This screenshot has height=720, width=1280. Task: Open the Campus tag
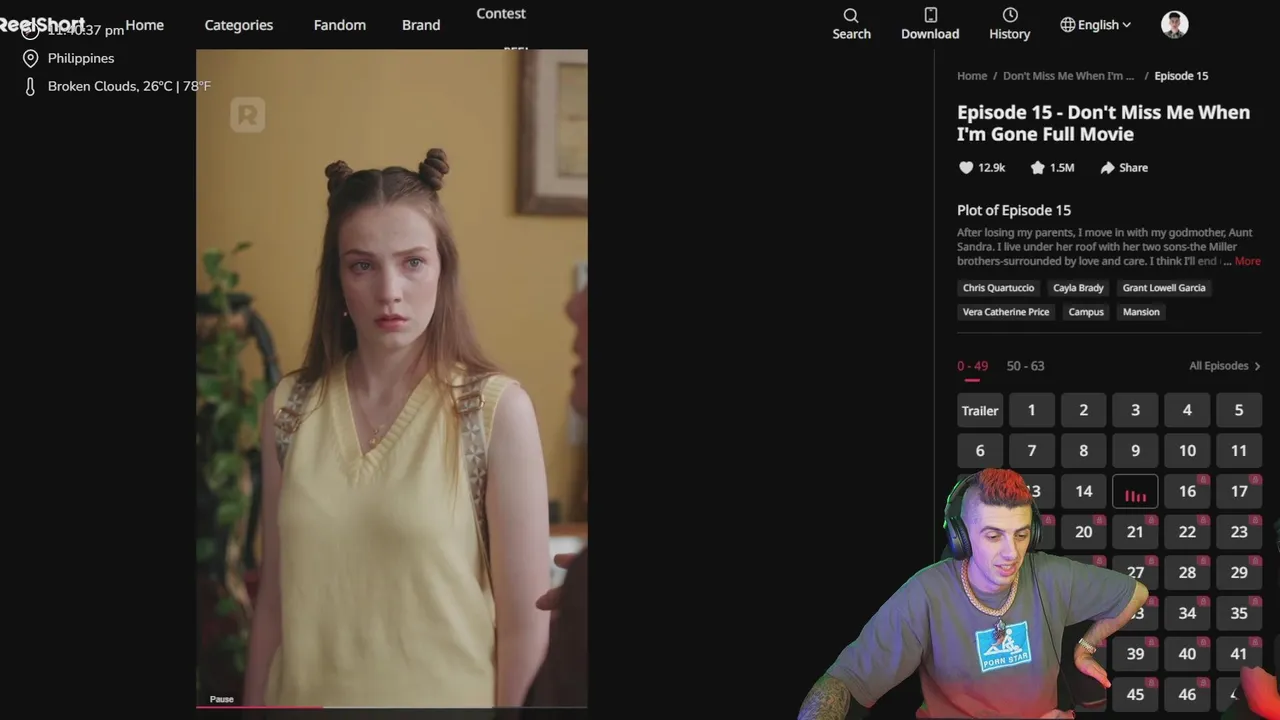1086,312
